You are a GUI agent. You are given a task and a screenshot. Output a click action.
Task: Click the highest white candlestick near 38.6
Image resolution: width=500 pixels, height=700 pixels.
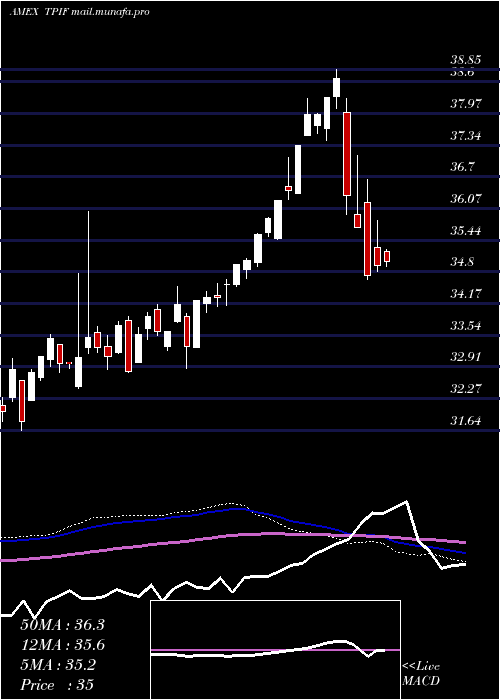coord(337,87)
